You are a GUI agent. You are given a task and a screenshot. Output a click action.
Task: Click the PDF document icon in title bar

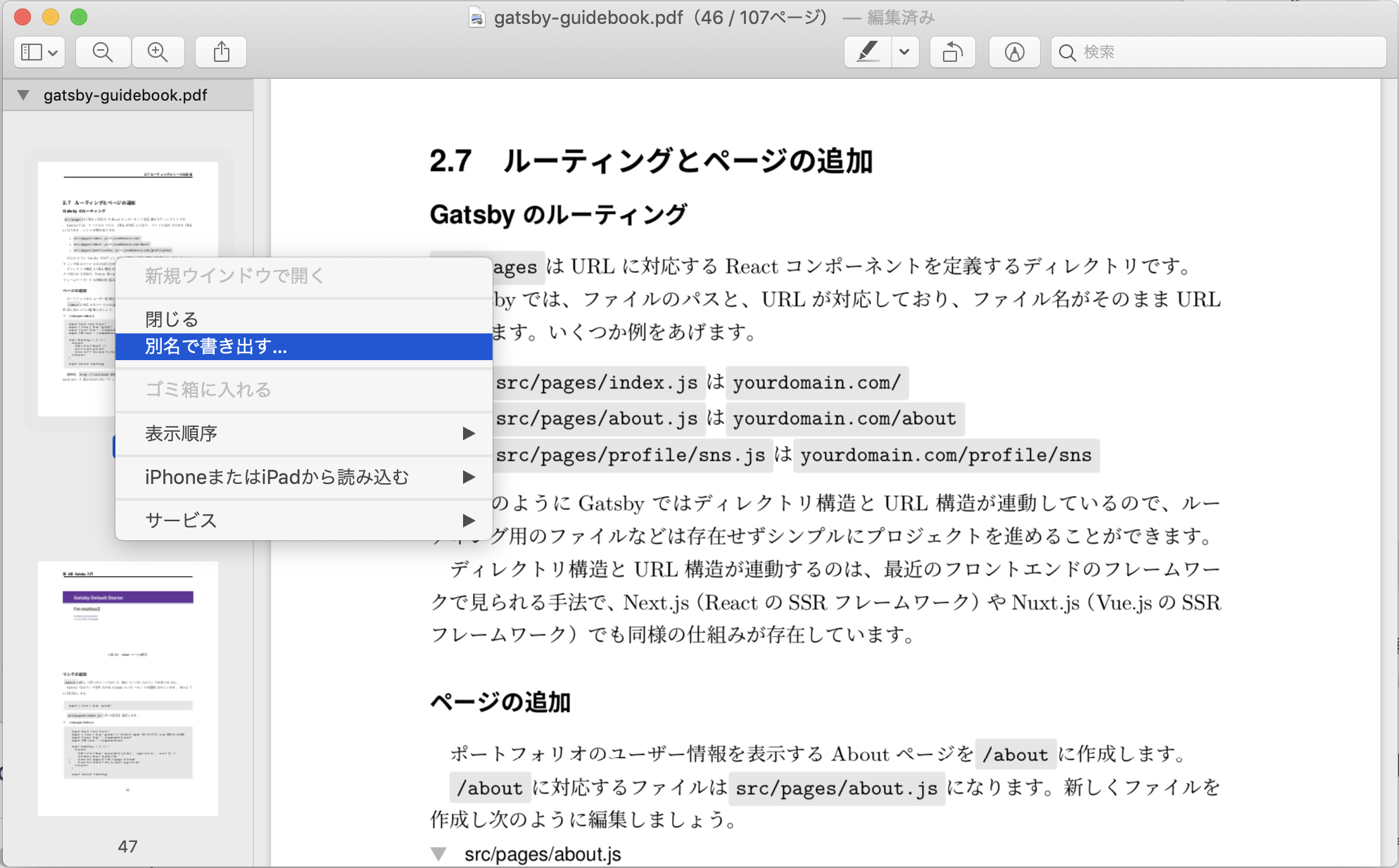coord(476,17)
